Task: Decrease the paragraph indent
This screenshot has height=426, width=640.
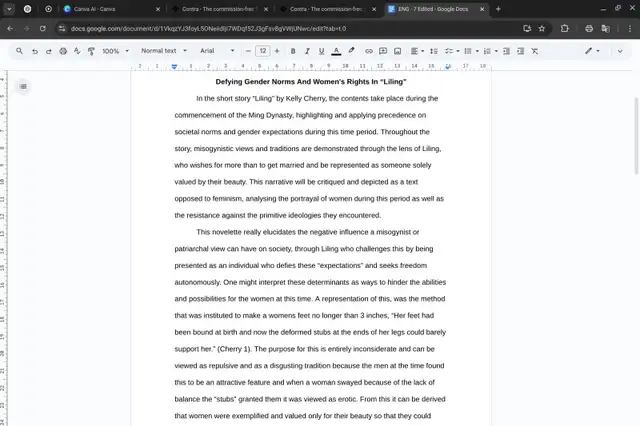Action: coord(506,51)
